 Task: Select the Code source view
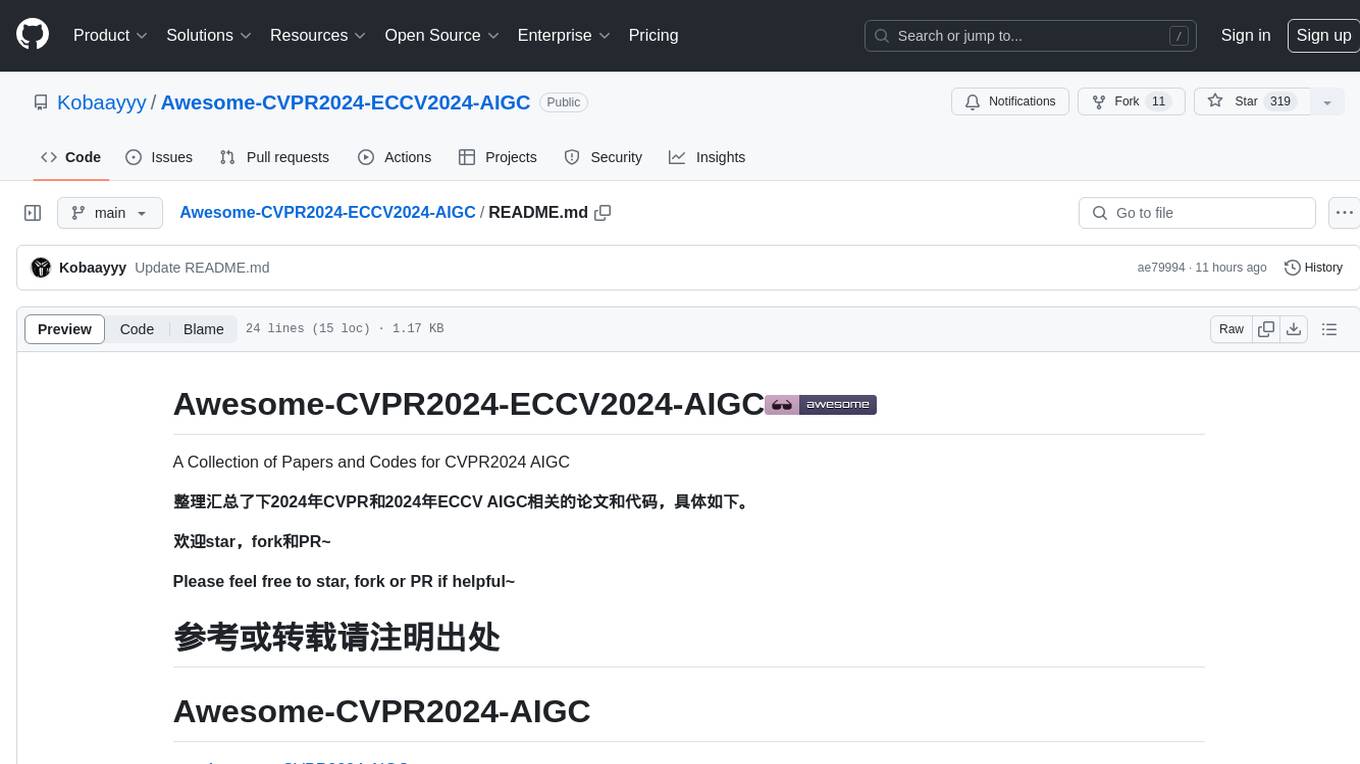tap(137, 329)
